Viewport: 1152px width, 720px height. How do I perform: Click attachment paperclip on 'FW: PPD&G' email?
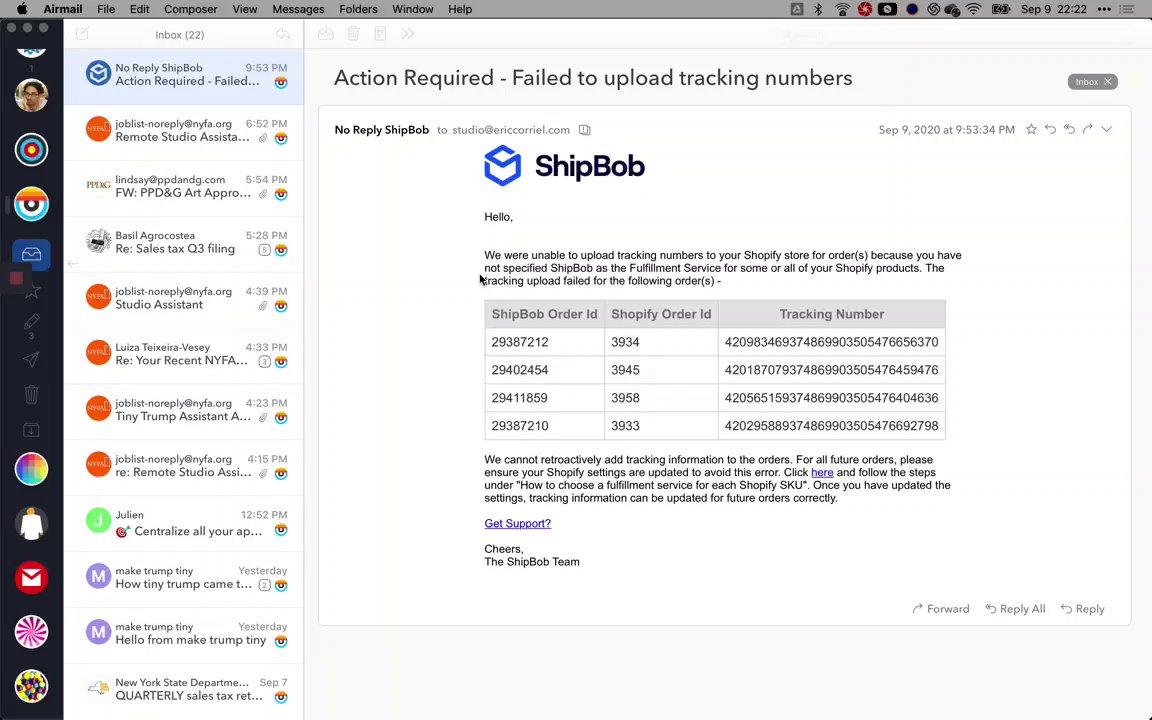pos(263,194)
